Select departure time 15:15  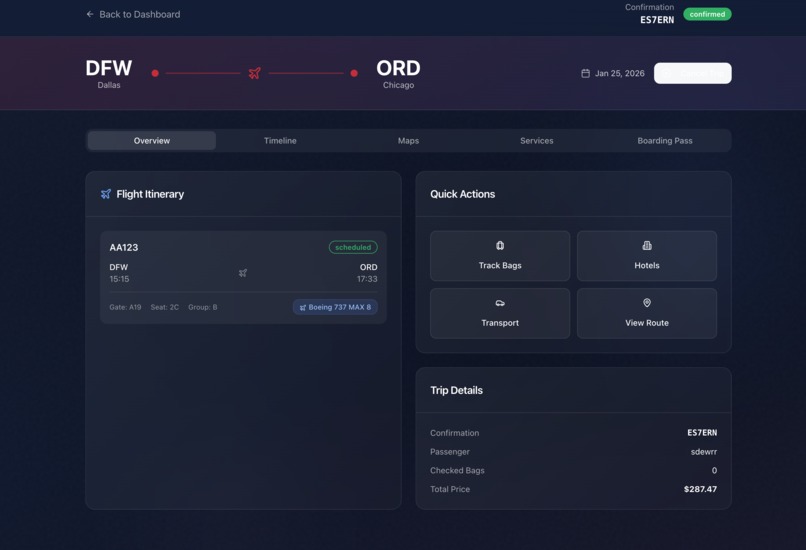click(119, 279)
